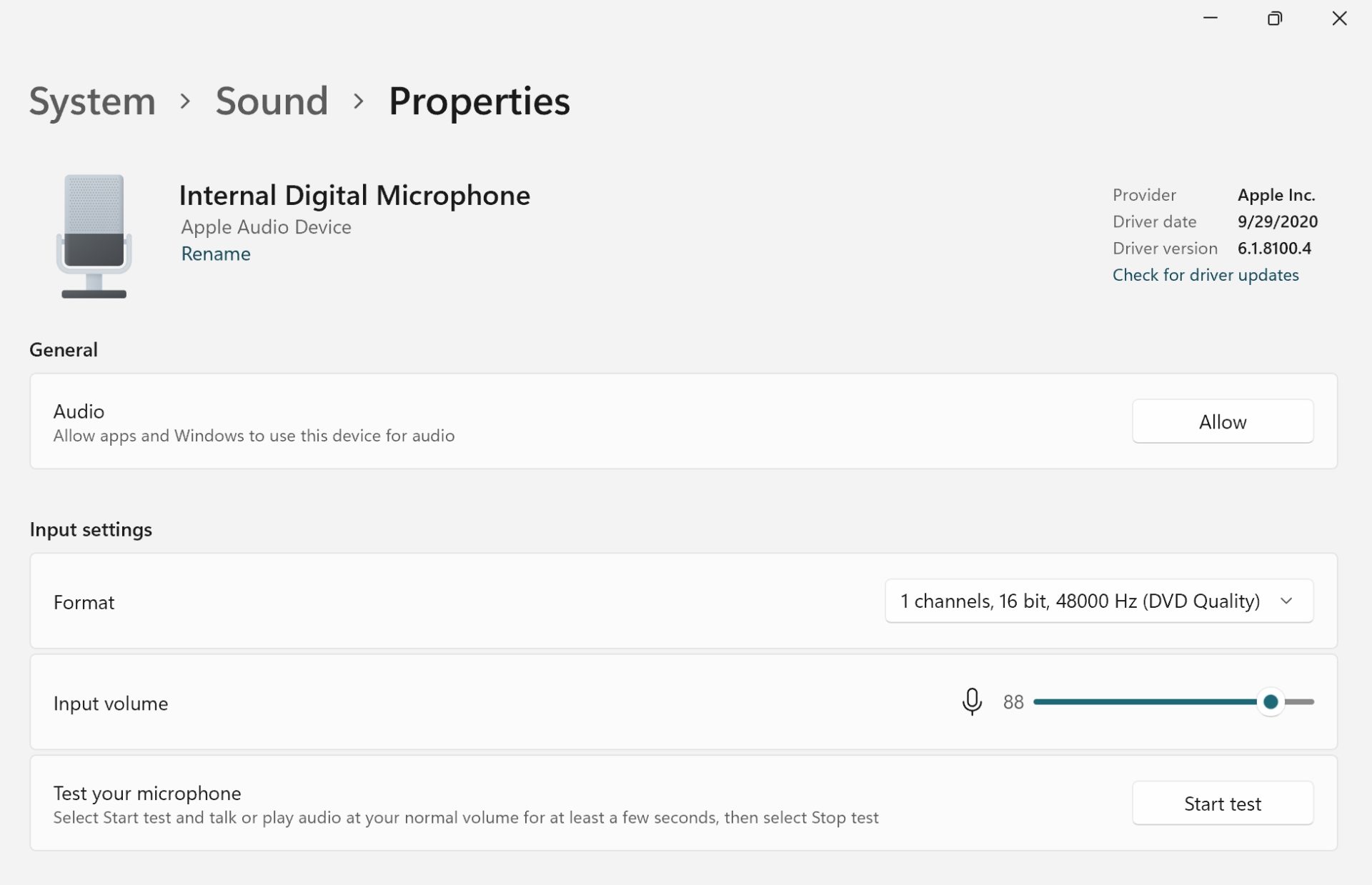
Task: Click the Start test button
Action: [1223, 803]
